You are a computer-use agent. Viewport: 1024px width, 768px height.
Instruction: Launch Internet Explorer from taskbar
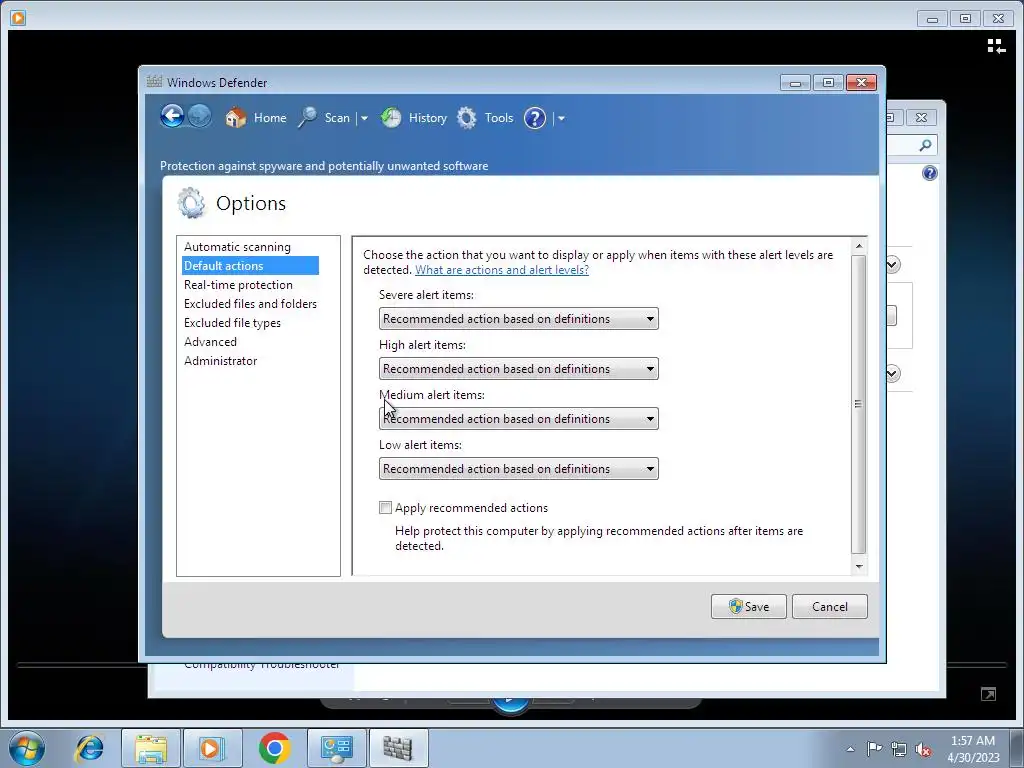(x=89, y=748)
